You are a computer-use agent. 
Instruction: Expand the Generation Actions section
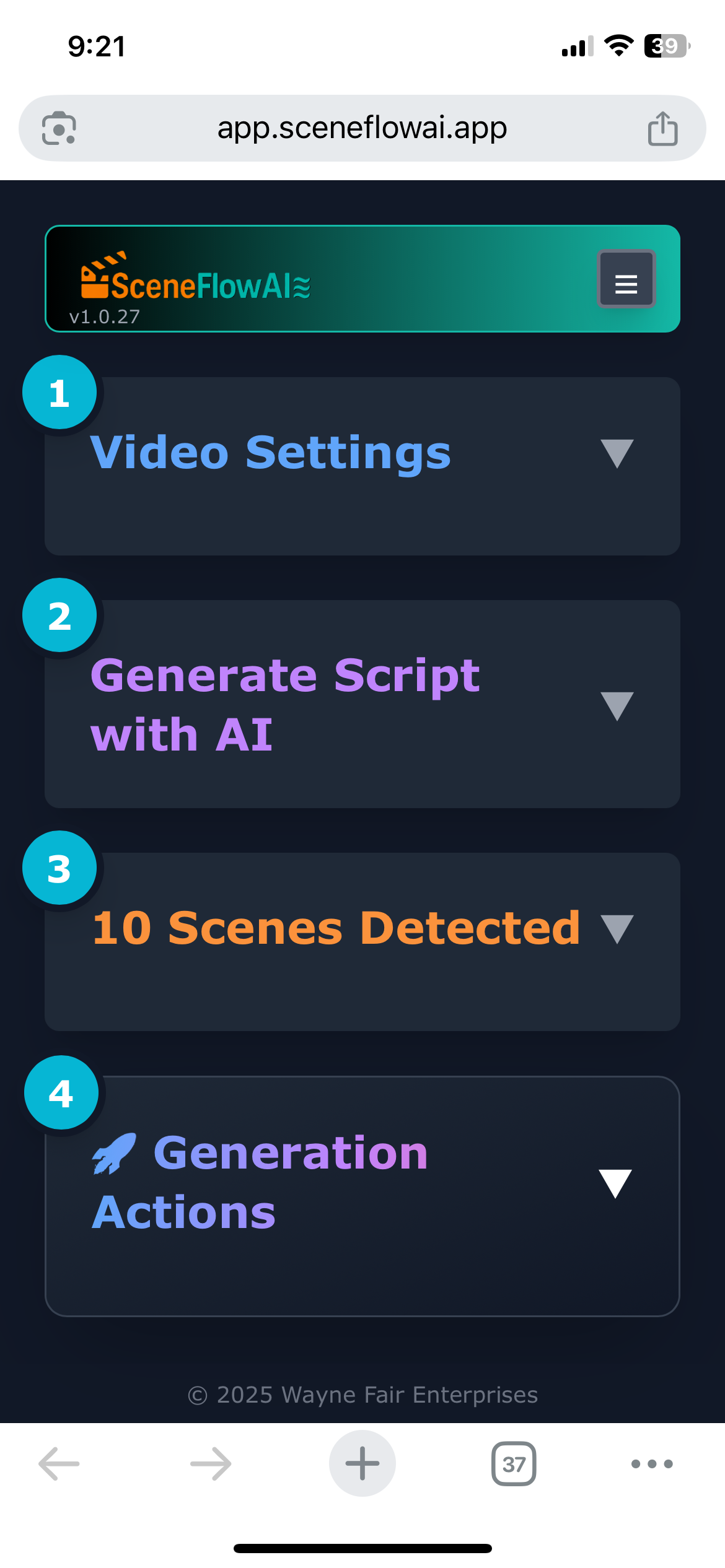pos(615,1182)
